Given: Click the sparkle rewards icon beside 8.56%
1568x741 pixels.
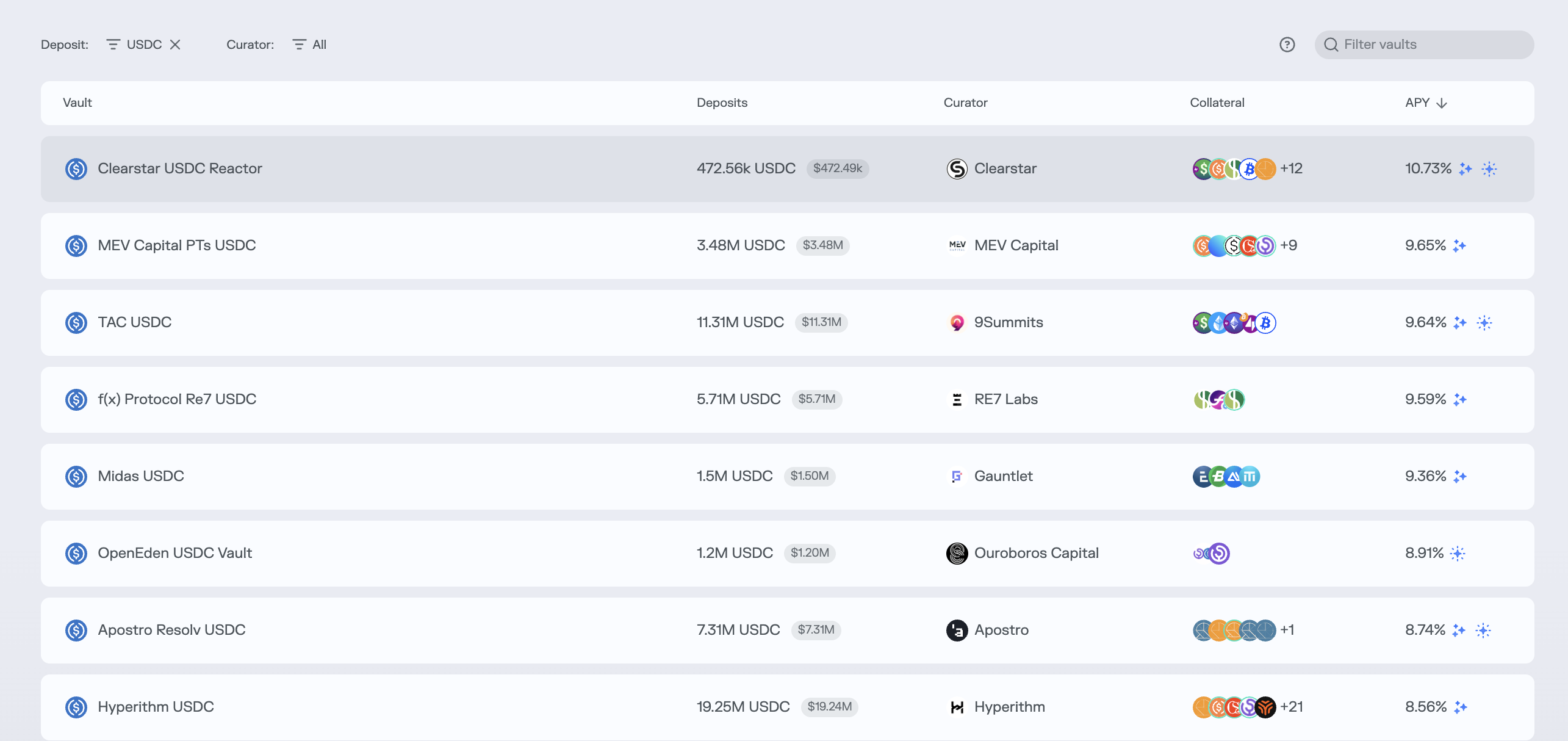Looking at the screenshot, I should click(1461, 707).
